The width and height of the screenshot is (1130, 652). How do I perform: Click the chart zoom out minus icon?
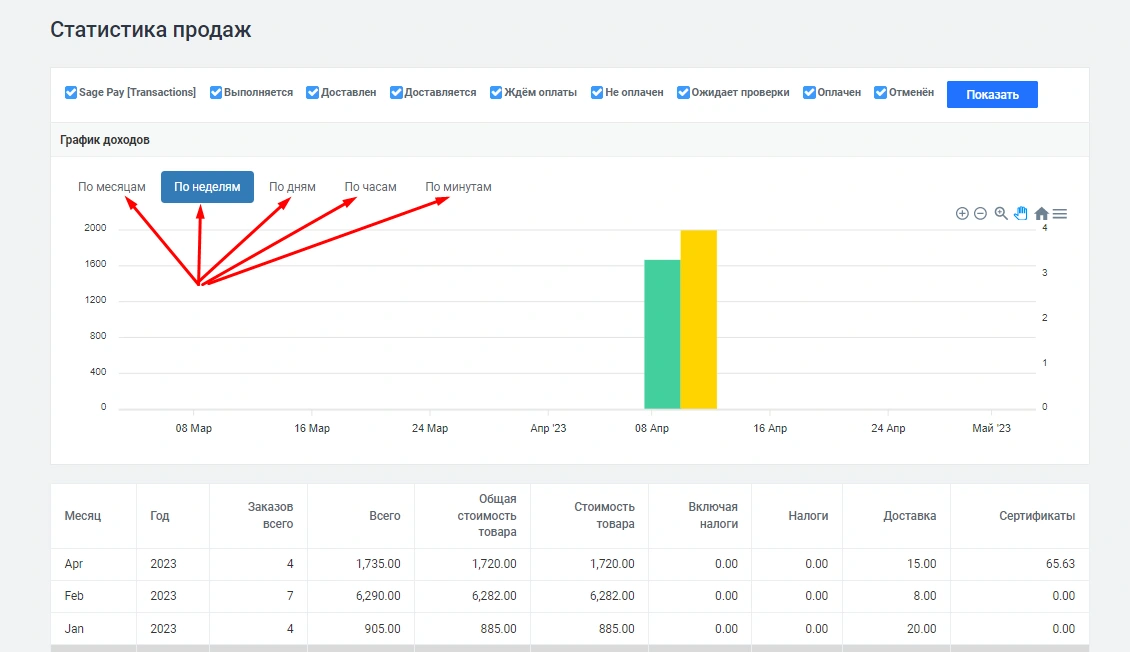pyautogui.click(x=980, y=213)
